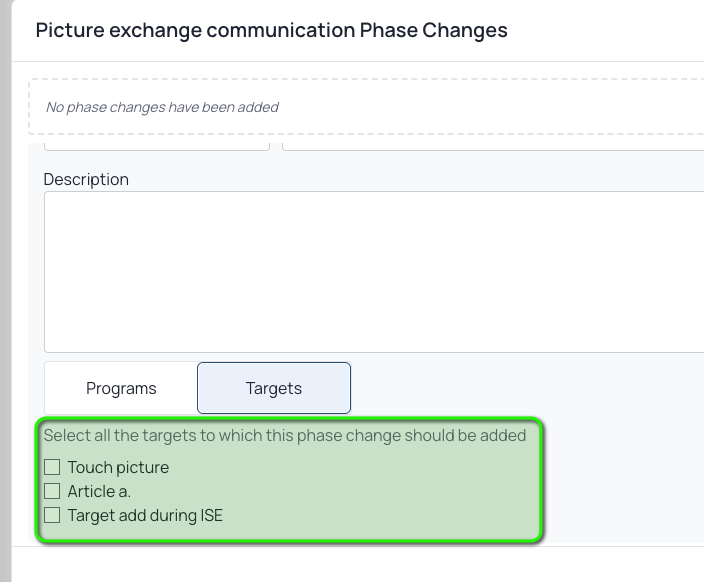Click the Picture exchange communication Phase Changes title
Image resolution: width=704 pixels, height=582 pixels.
click(x=272, y=30)
